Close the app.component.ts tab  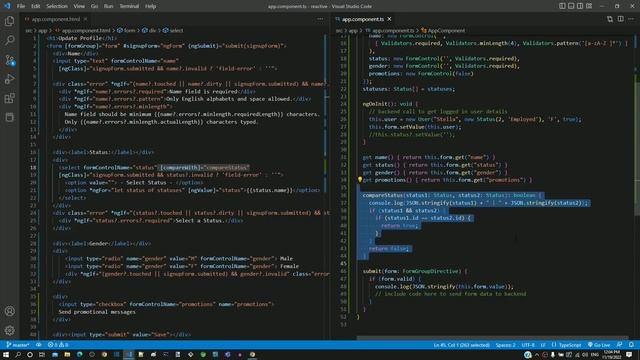[389, 19]
